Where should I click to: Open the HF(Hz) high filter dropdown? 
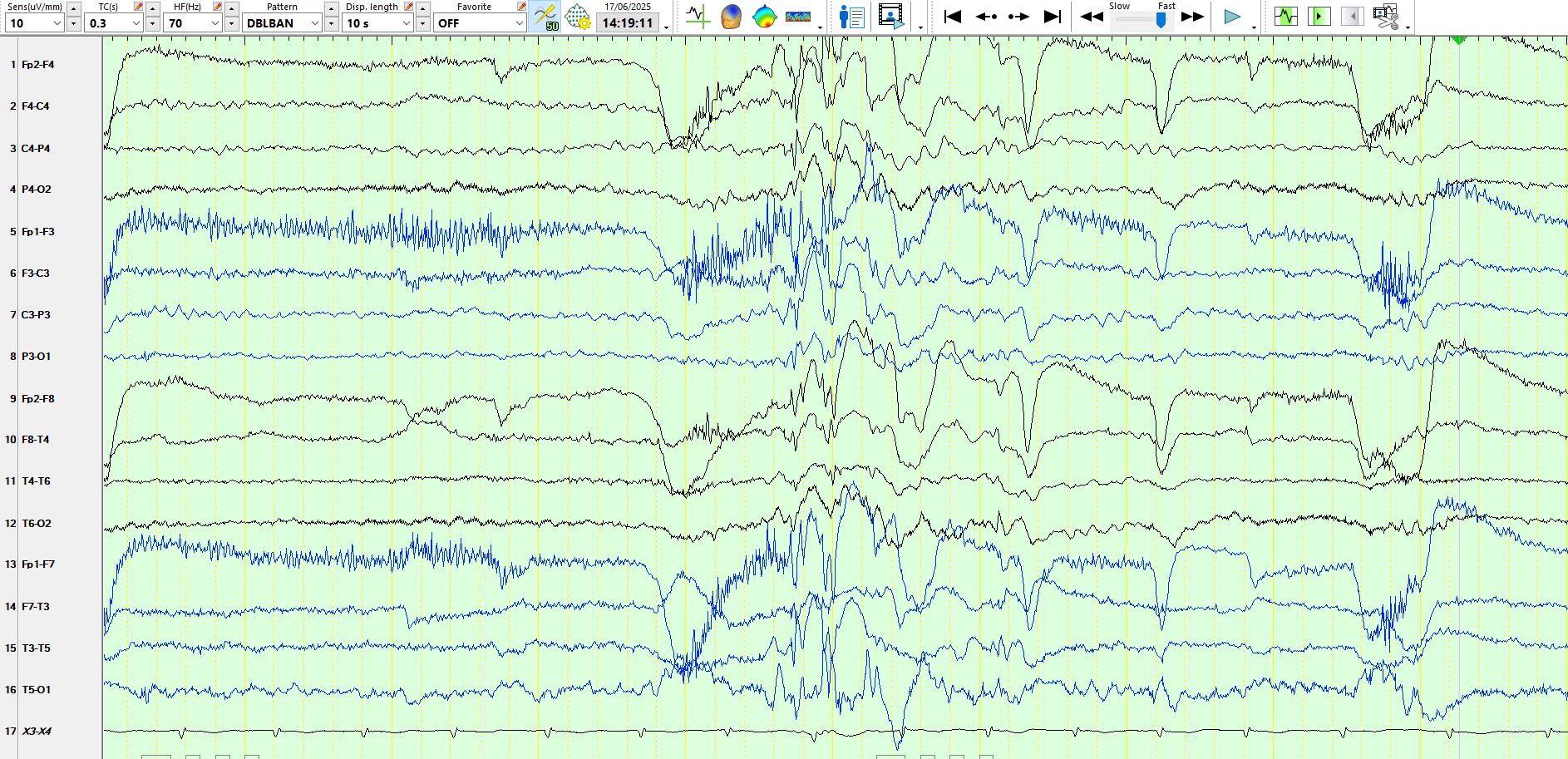click(x=192, y=23)
